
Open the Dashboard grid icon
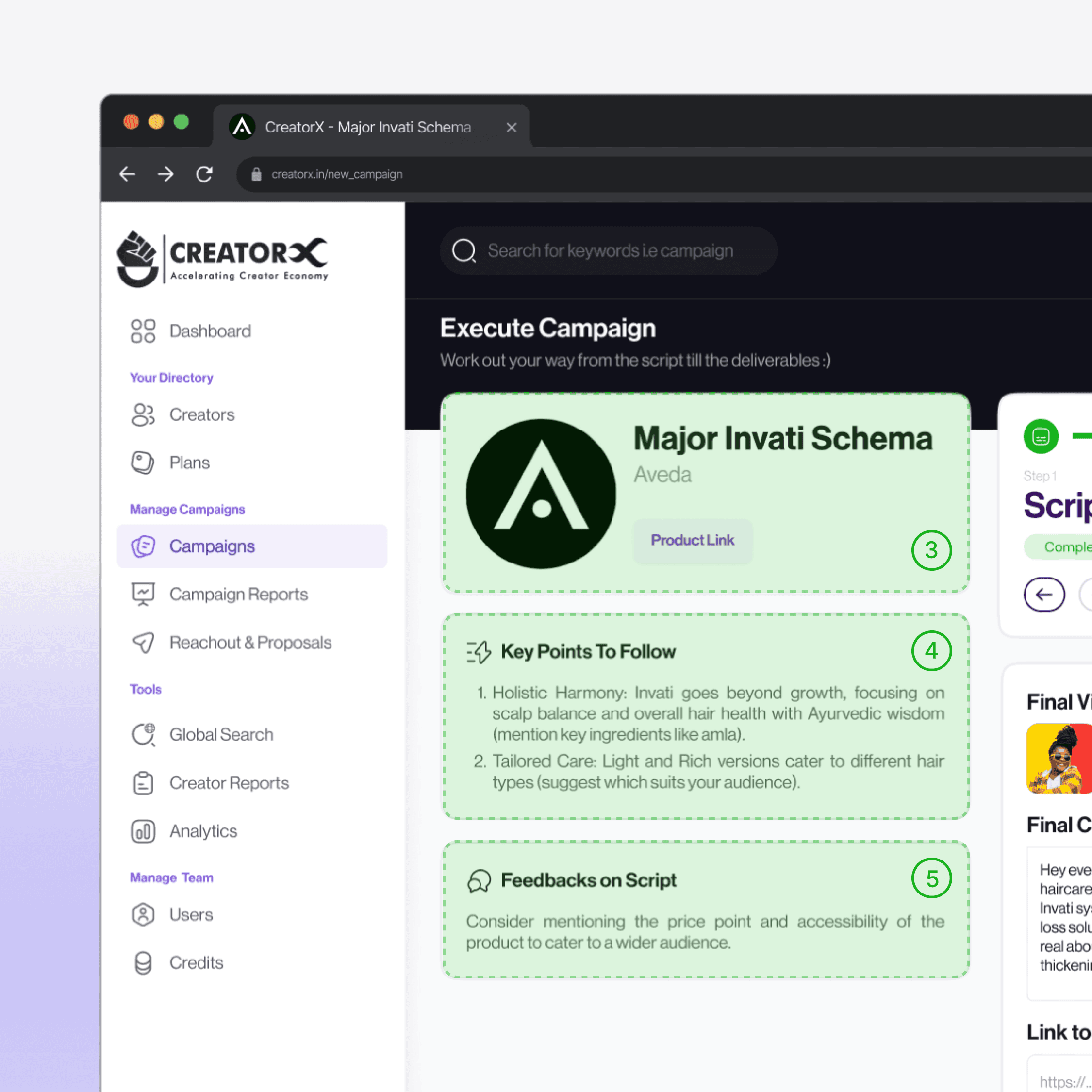click(x=142, y=331)
